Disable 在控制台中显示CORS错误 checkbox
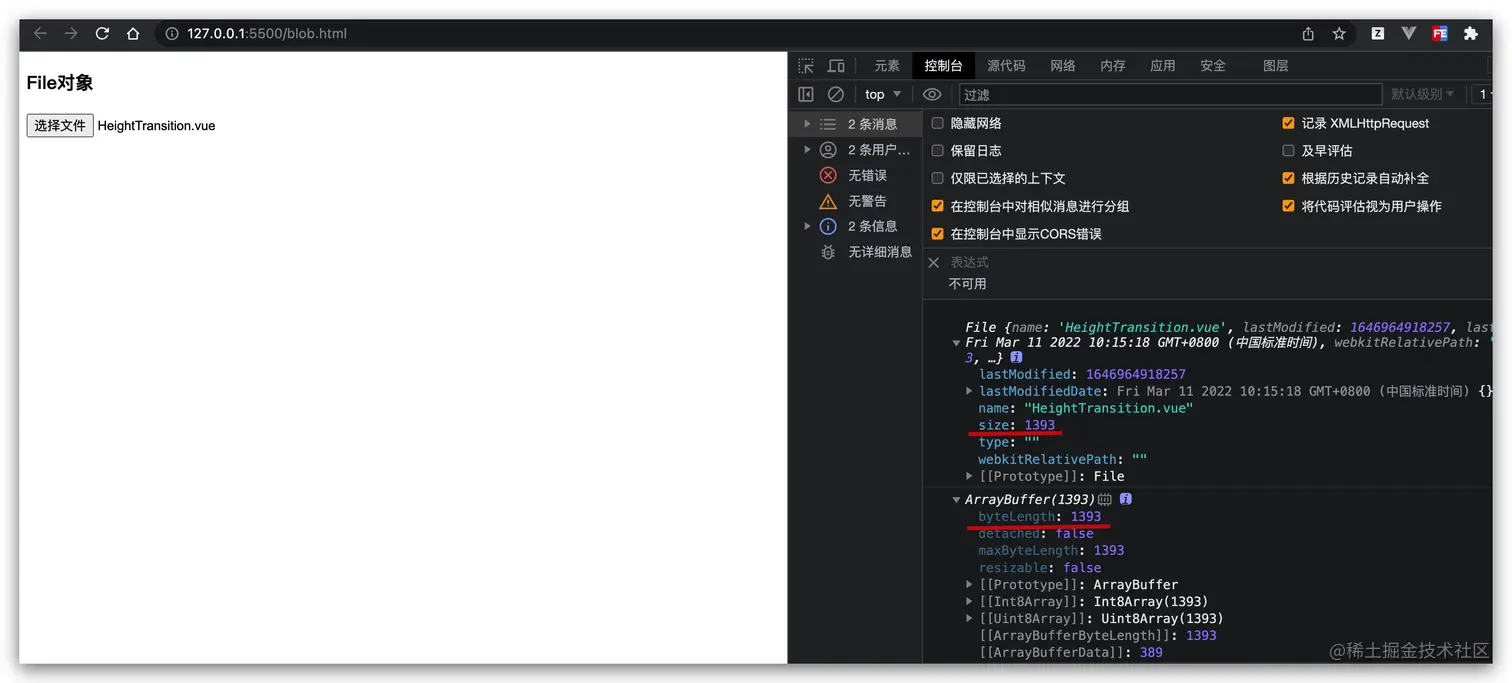The height and width of the screenshot is (683, 1512). click(x=937, y=234)
